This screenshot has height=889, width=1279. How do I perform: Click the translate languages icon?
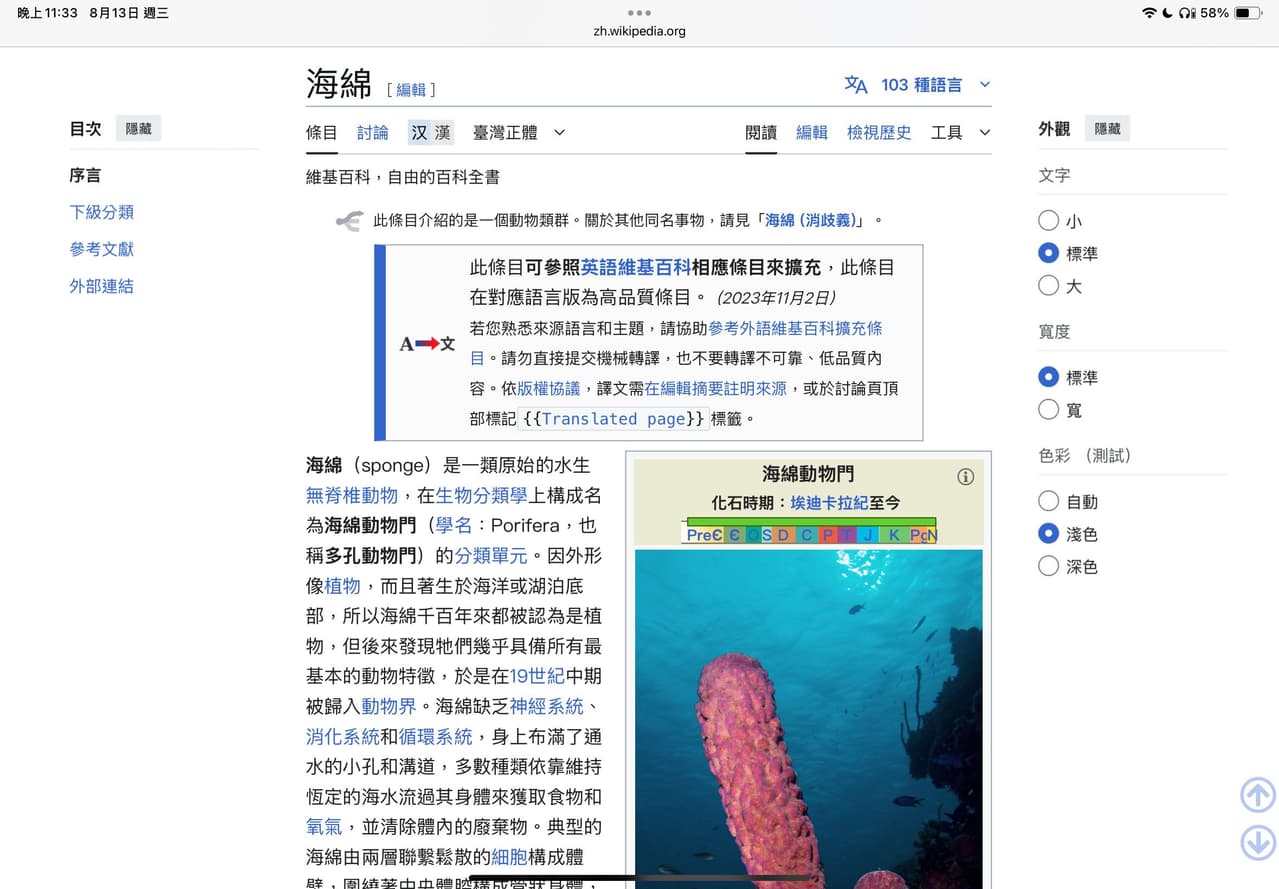[x=856, y=85]
